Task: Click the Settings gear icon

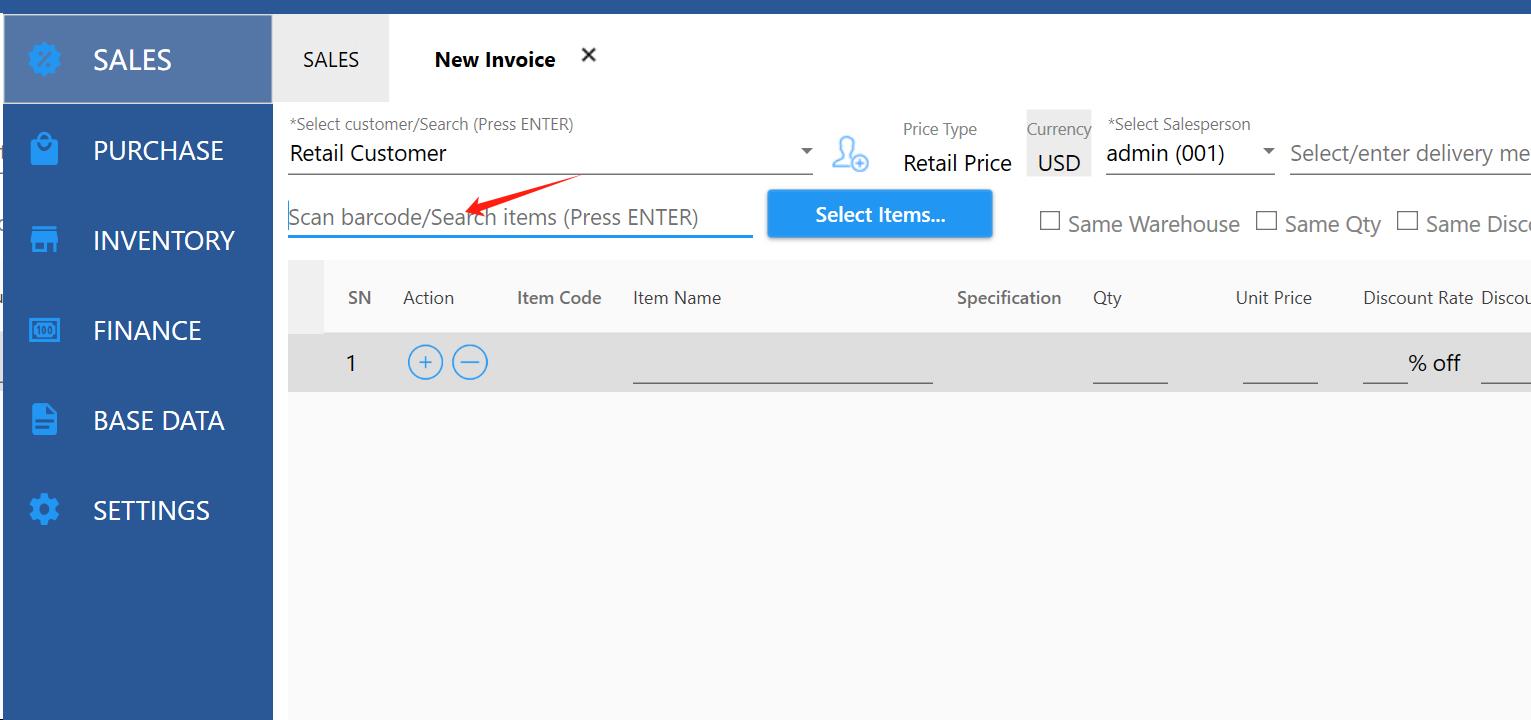Action: click(x=44, y=510)
